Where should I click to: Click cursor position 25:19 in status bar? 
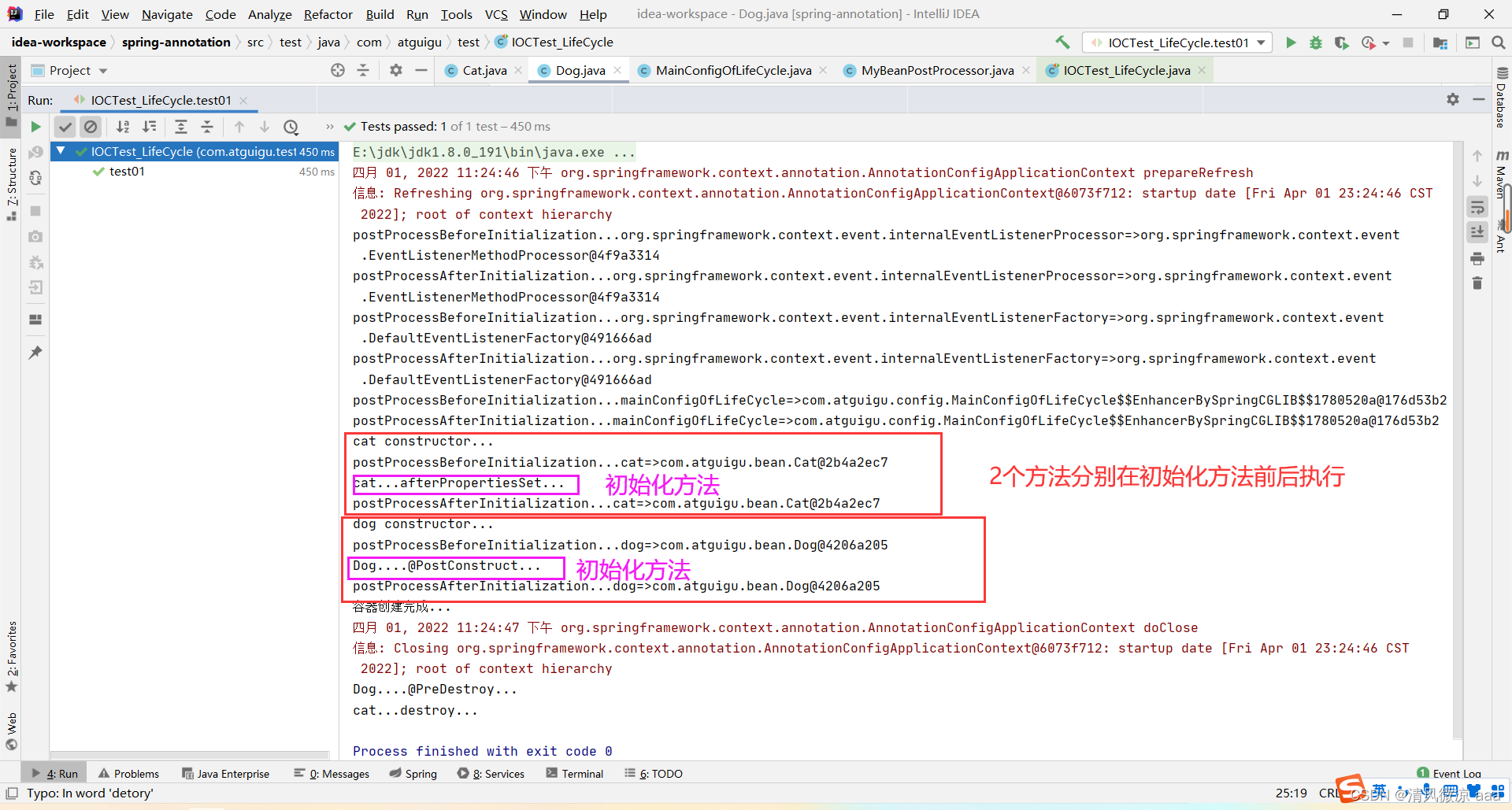pos(1291,793)
